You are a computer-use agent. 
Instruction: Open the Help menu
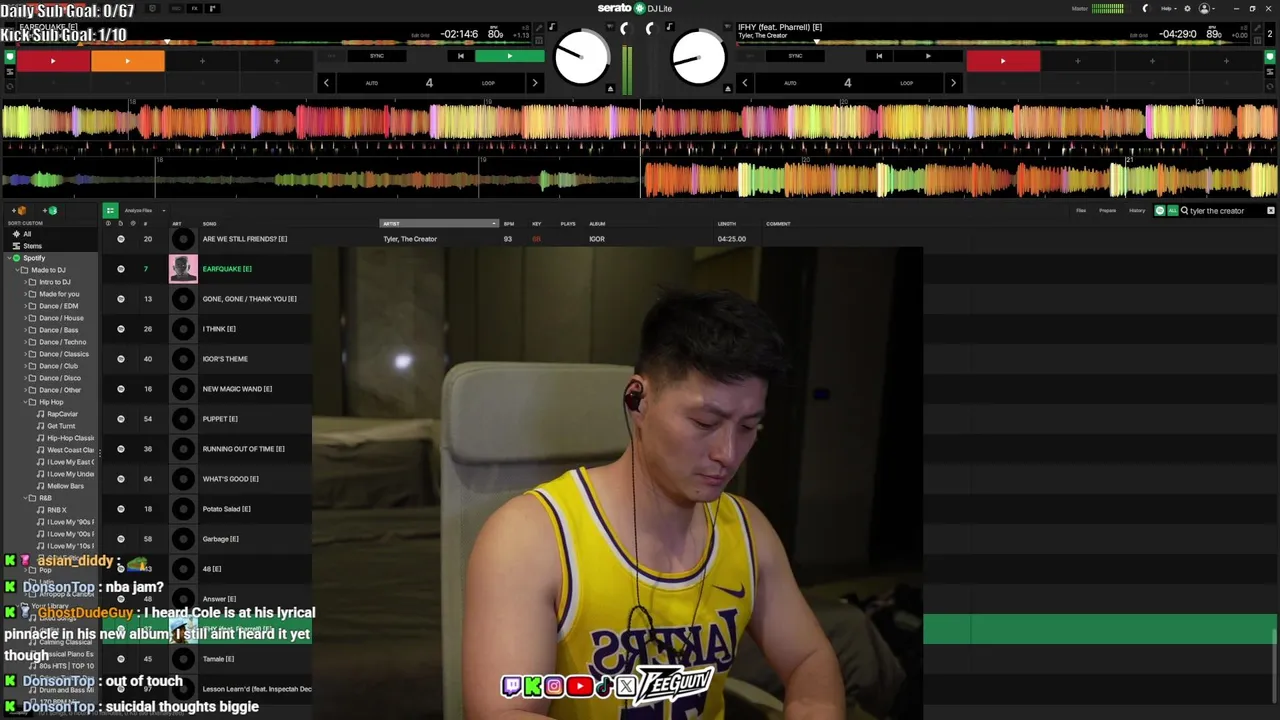pyautogui.click(x=1167, y=9)
